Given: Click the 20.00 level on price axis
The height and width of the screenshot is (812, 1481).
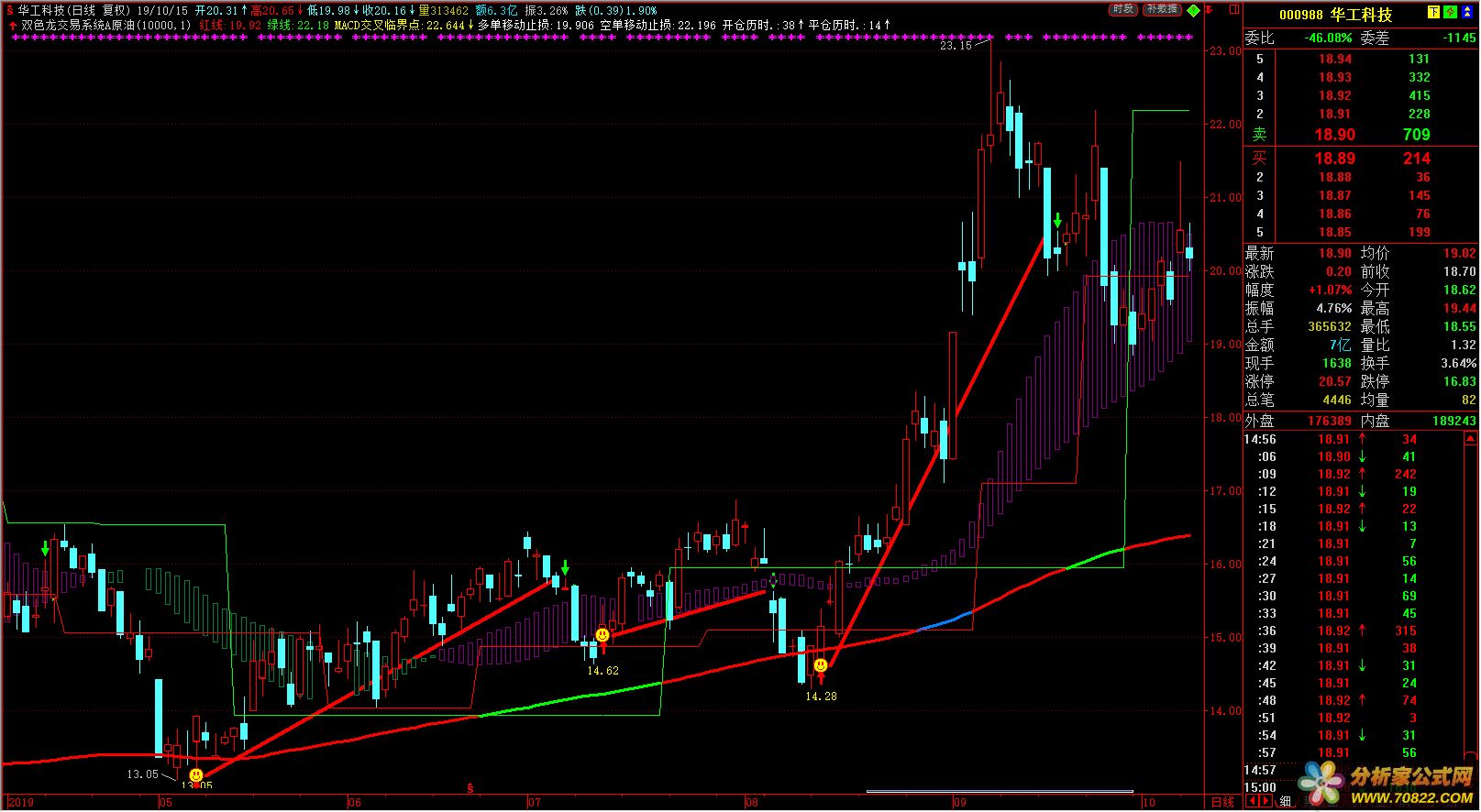Looking at the screenshot, I should [1225, 271].
